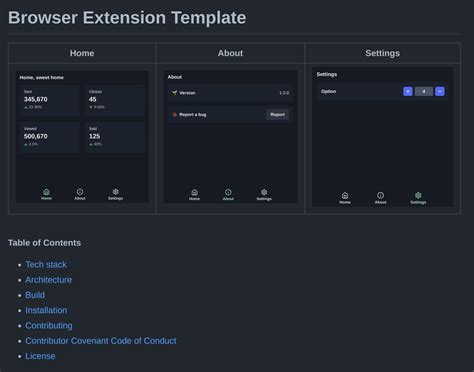Click Settings gear in About preview navbar
This screenshot has width=474, height=372.
tap(264, 192)
